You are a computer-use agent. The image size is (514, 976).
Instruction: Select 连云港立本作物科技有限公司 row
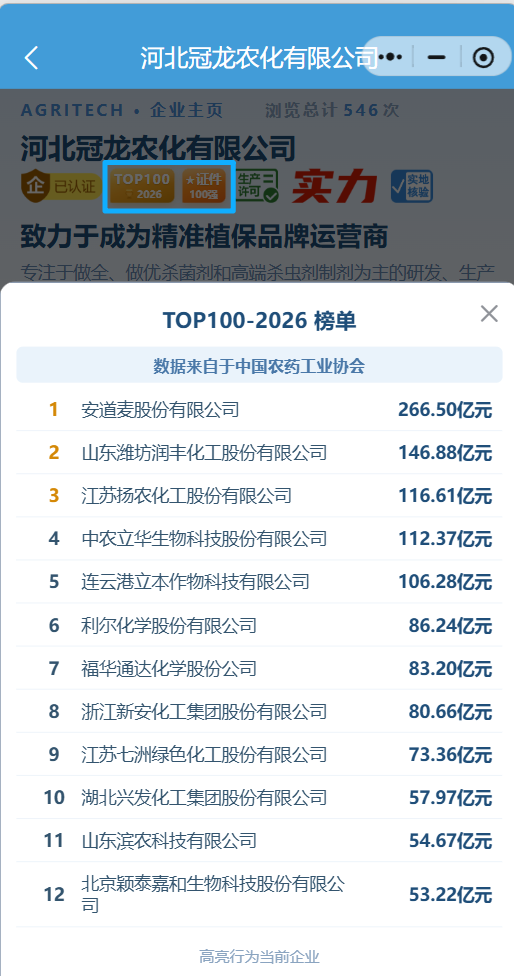(x=259, y=582)
